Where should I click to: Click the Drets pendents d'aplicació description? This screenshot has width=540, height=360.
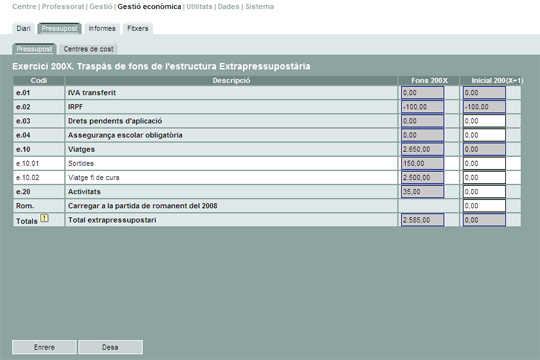coord(115,121)
